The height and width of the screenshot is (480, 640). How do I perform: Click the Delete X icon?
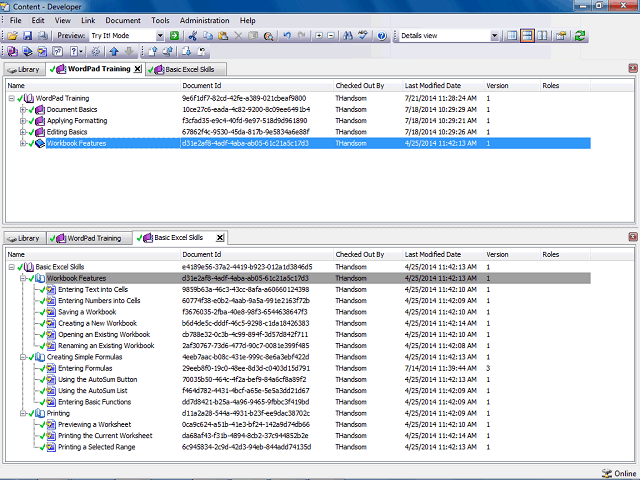(238, 36)
